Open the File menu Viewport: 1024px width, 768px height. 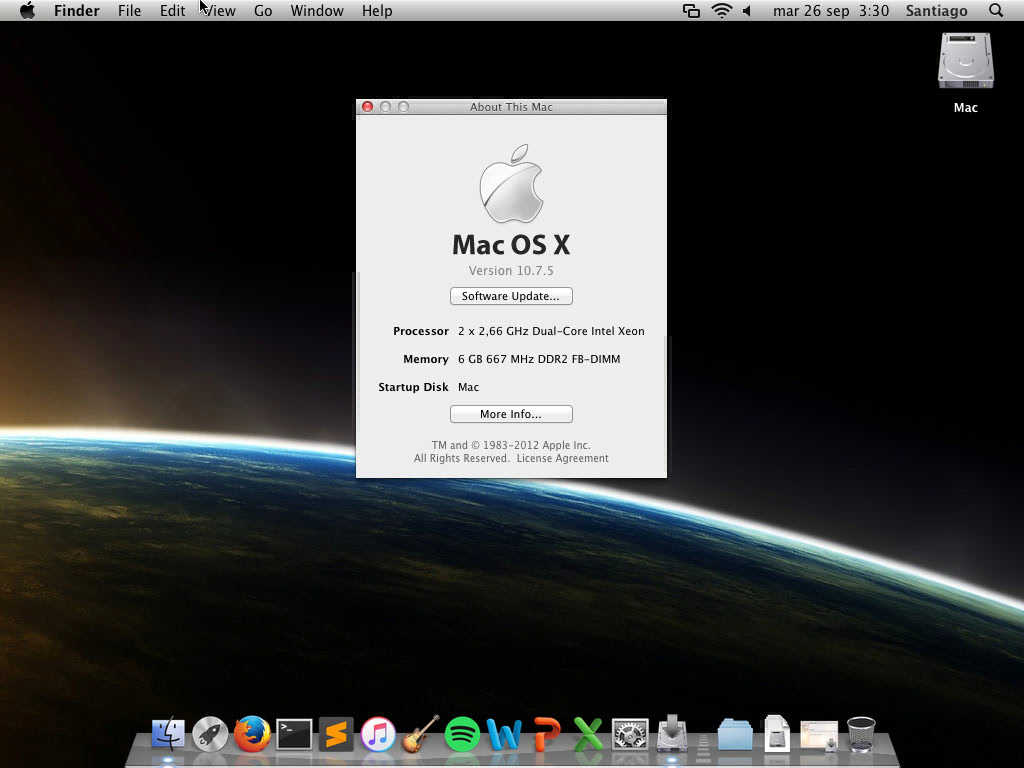(129, 11)
